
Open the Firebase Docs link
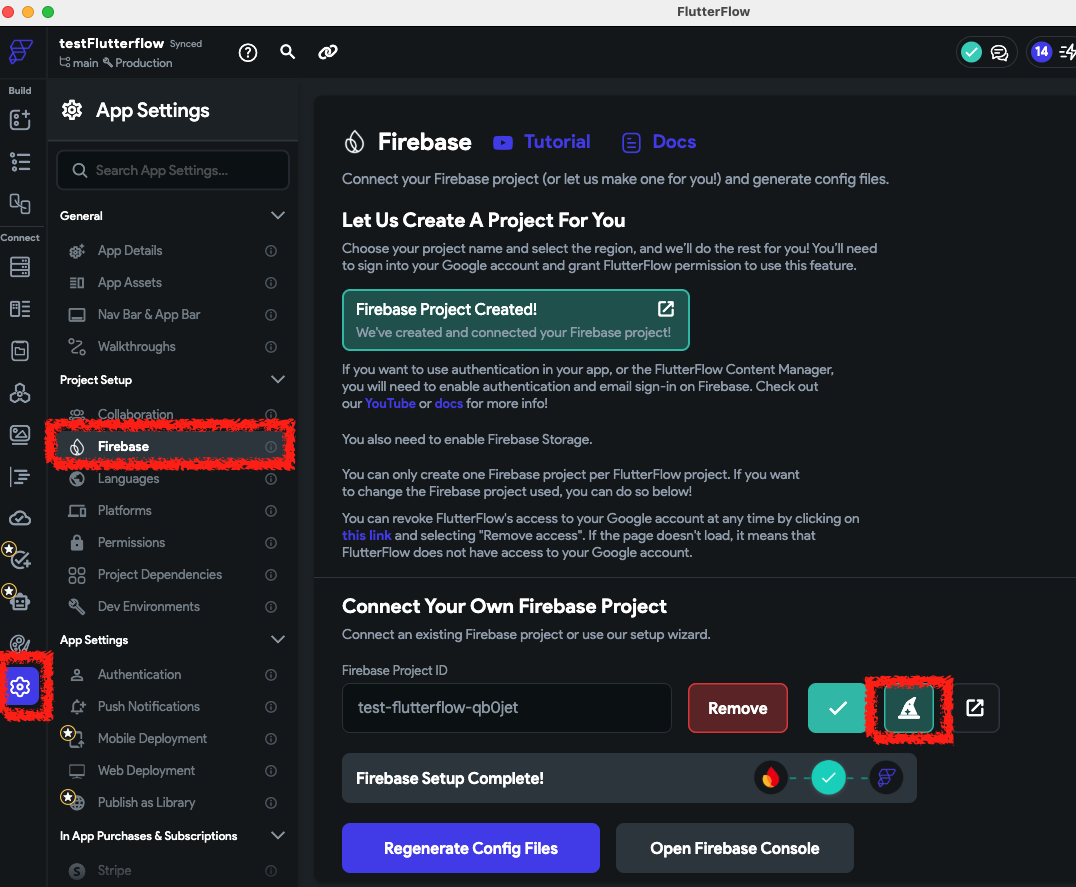click(x=659, y=142)
